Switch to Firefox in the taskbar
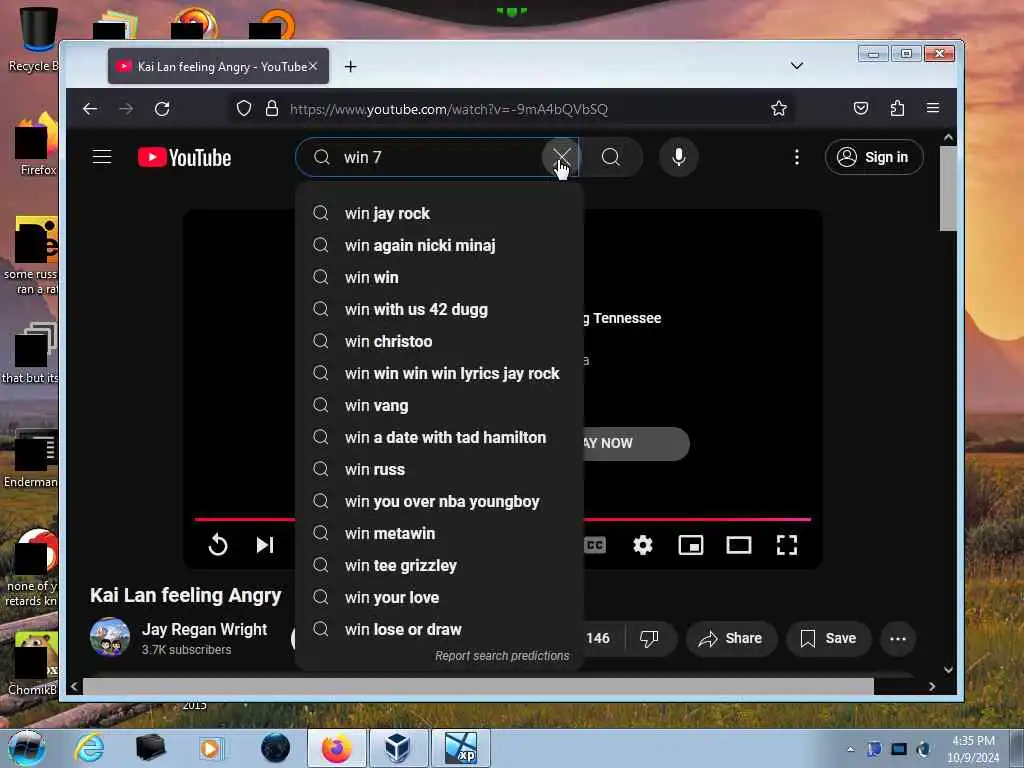Viewport: 1024px width, 768px height. click(x=336, y=748)
